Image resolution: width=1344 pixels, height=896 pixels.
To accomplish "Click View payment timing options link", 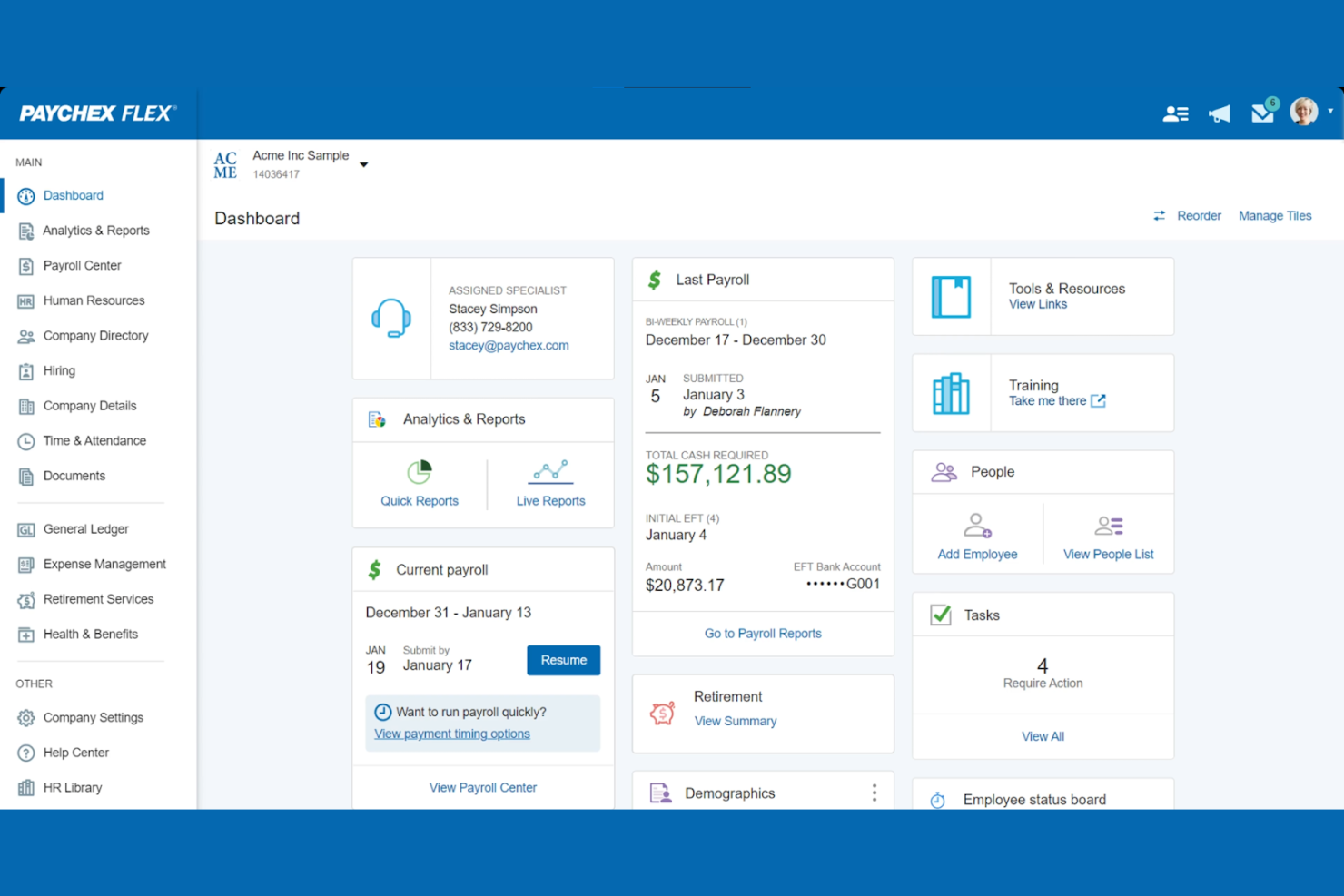I will 451,734.
